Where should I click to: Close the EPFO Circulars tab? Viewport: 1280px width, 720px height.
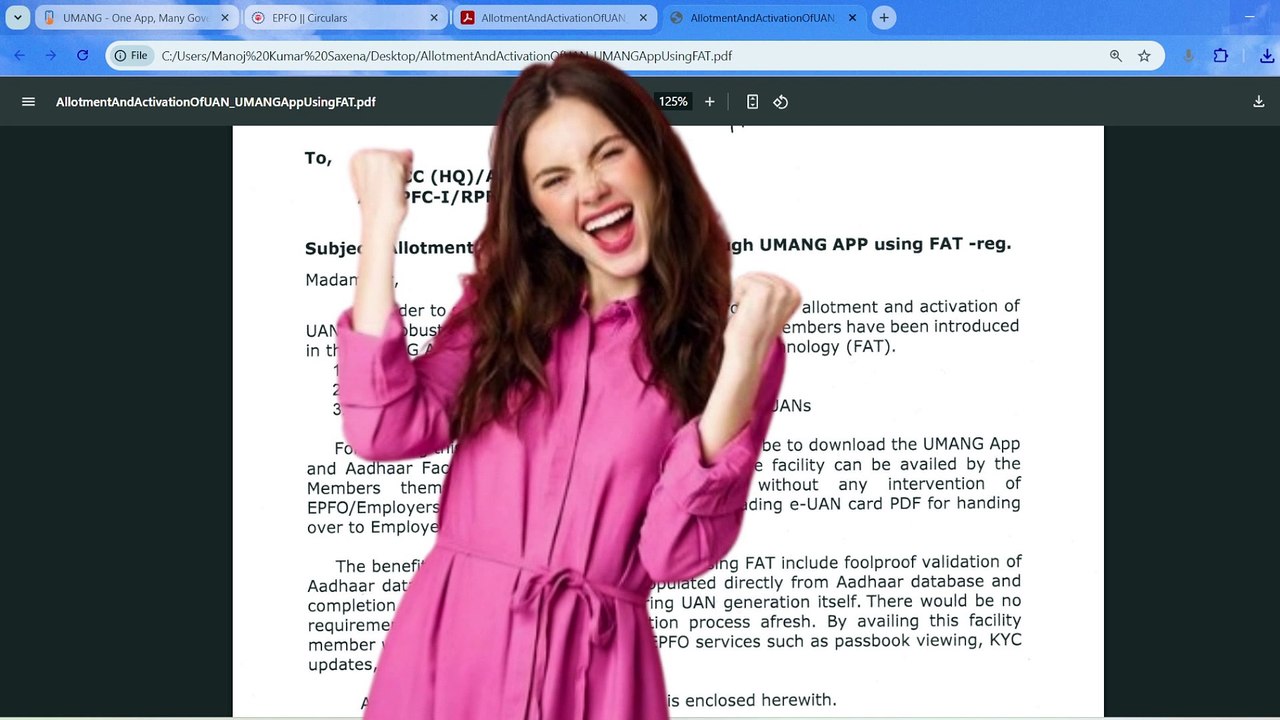(x=434, y=18)
